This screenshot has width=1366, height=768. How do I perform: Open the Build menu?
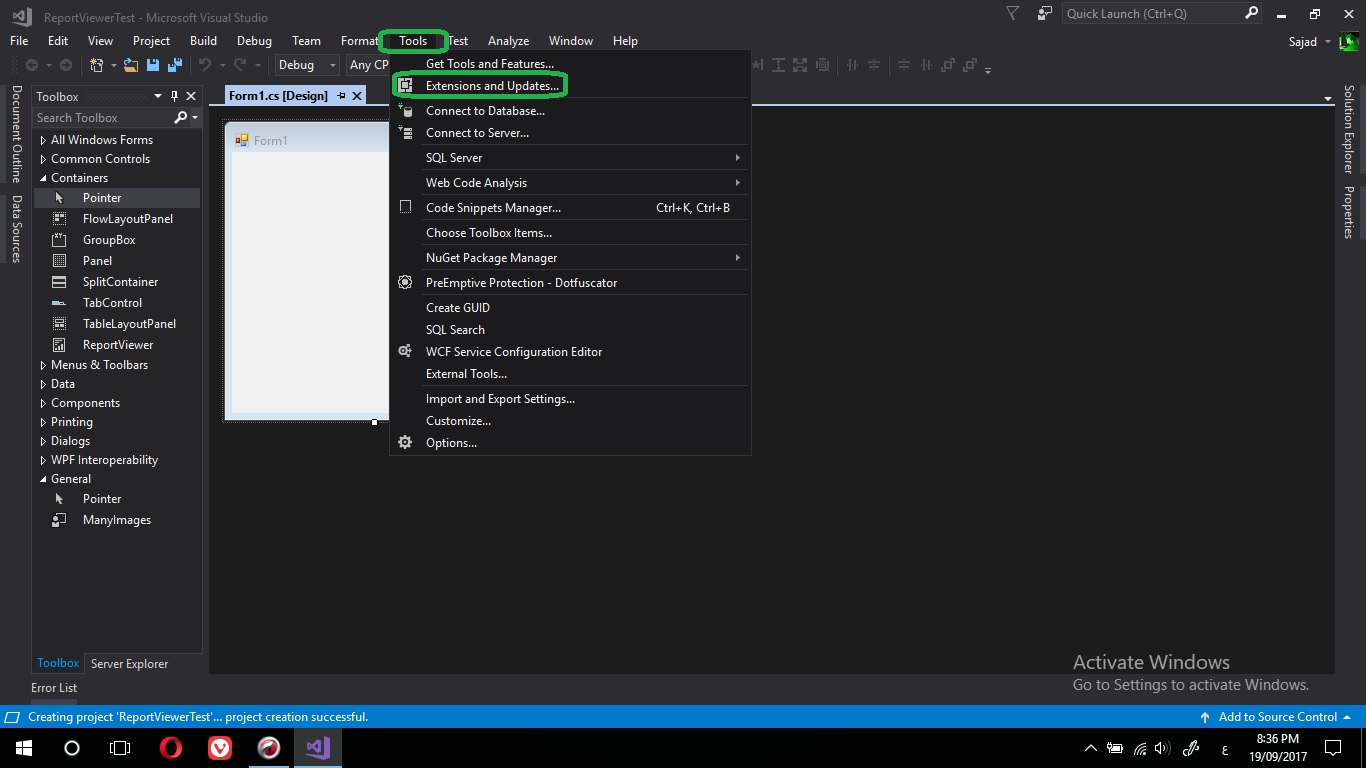click(203, 41)
